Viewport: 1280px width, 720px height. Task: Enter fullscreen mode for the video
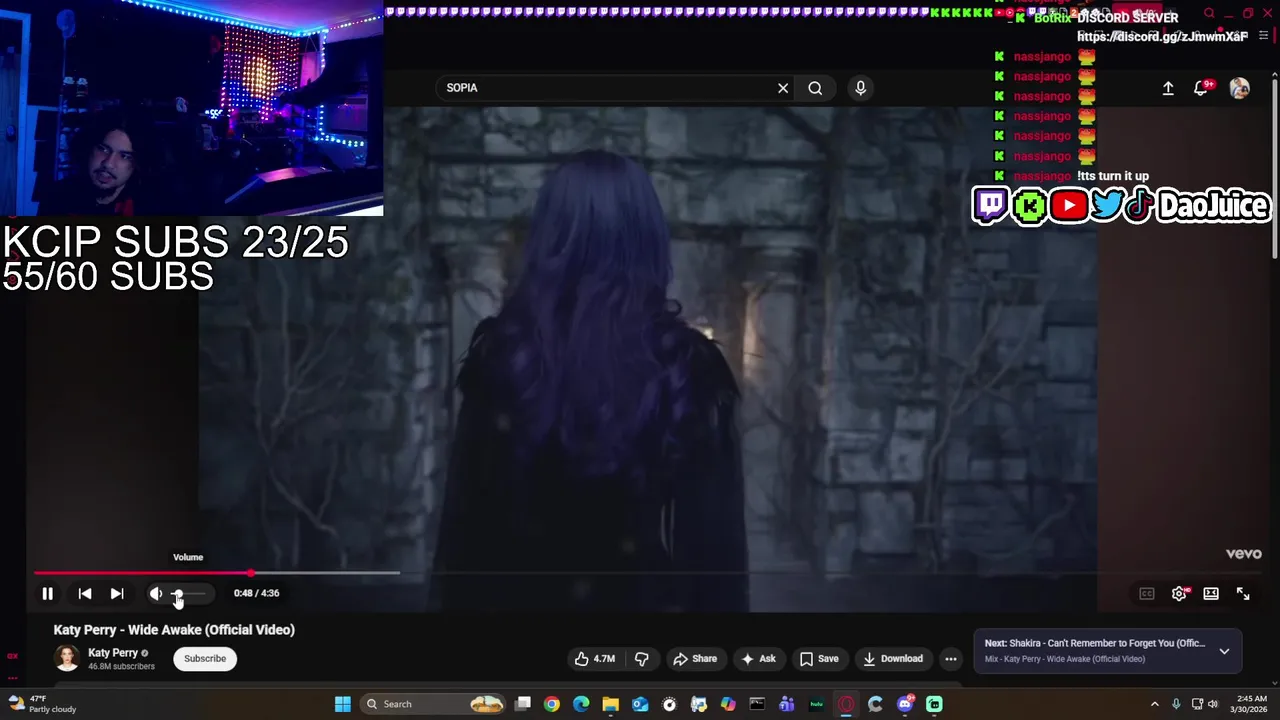click(1243, 593)
